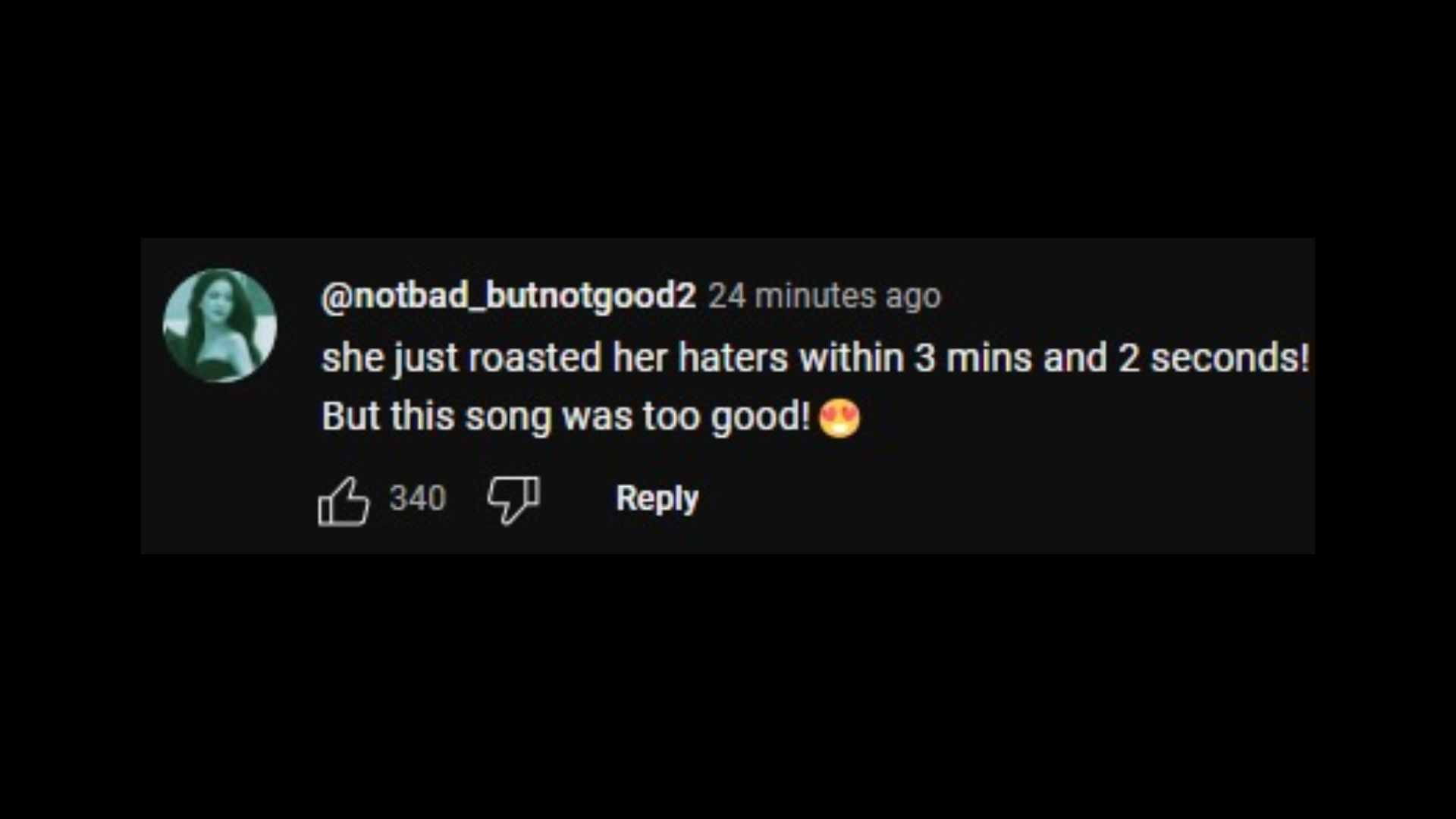
Task: Click "3 mins" in the comment text
Action: click(x=972, y=358)
